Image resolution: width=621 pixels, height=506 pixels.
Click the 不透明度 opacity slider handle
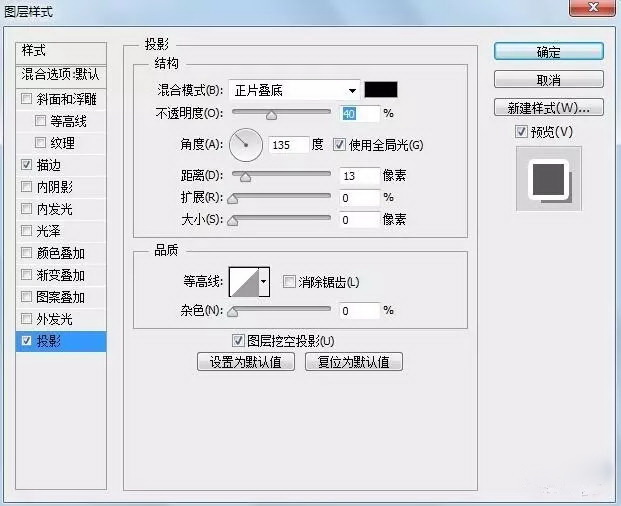coord(271,115)
